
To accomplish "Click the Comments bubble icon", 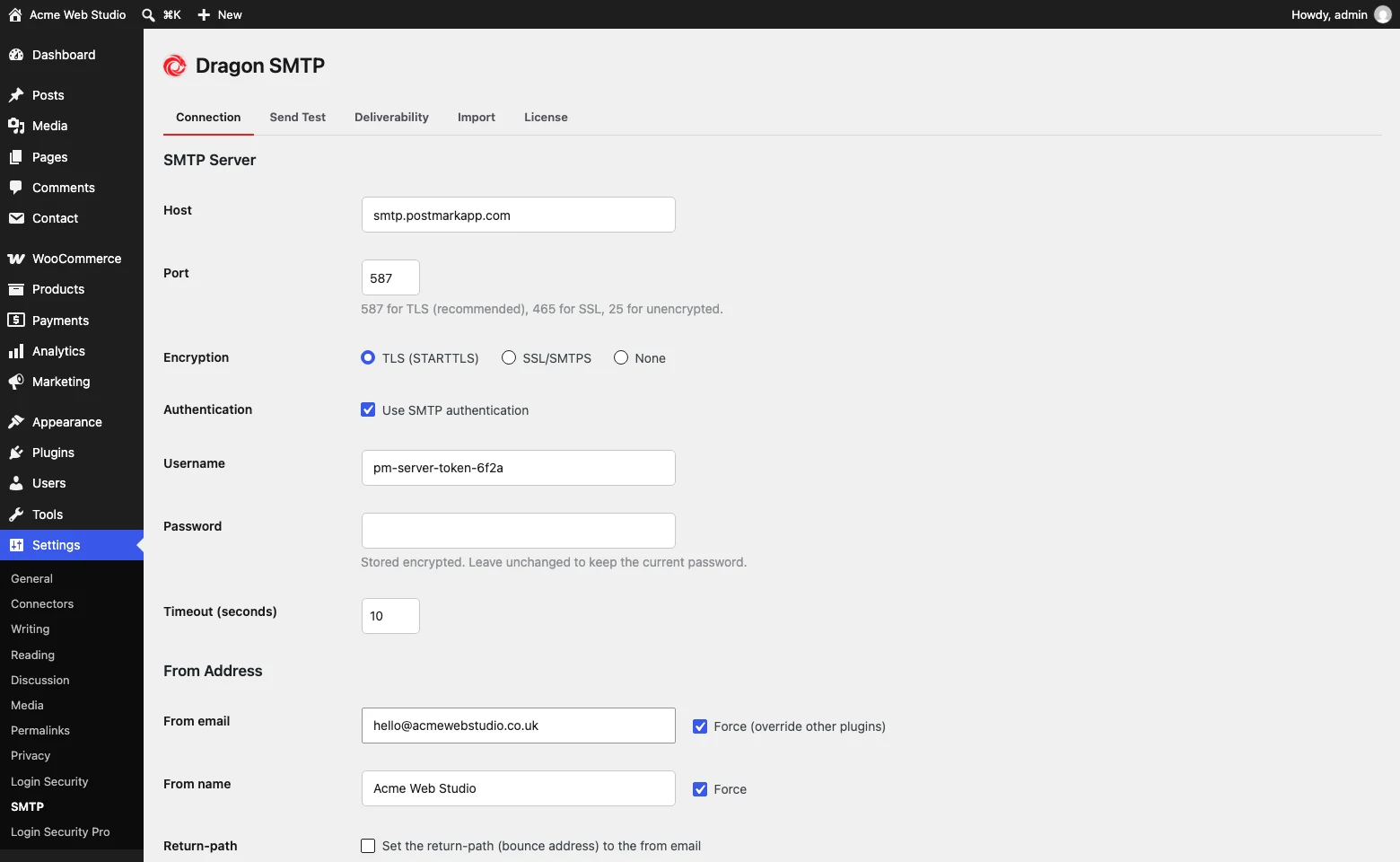I will 16,188.
